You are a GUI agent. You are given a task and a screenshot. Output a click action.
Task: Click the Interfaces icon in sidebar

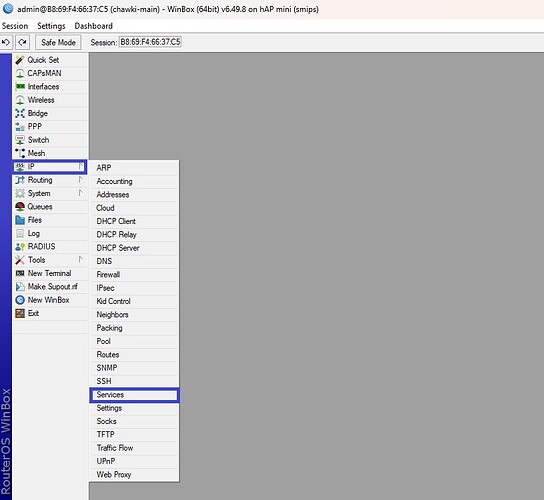[x=20, y=86]
